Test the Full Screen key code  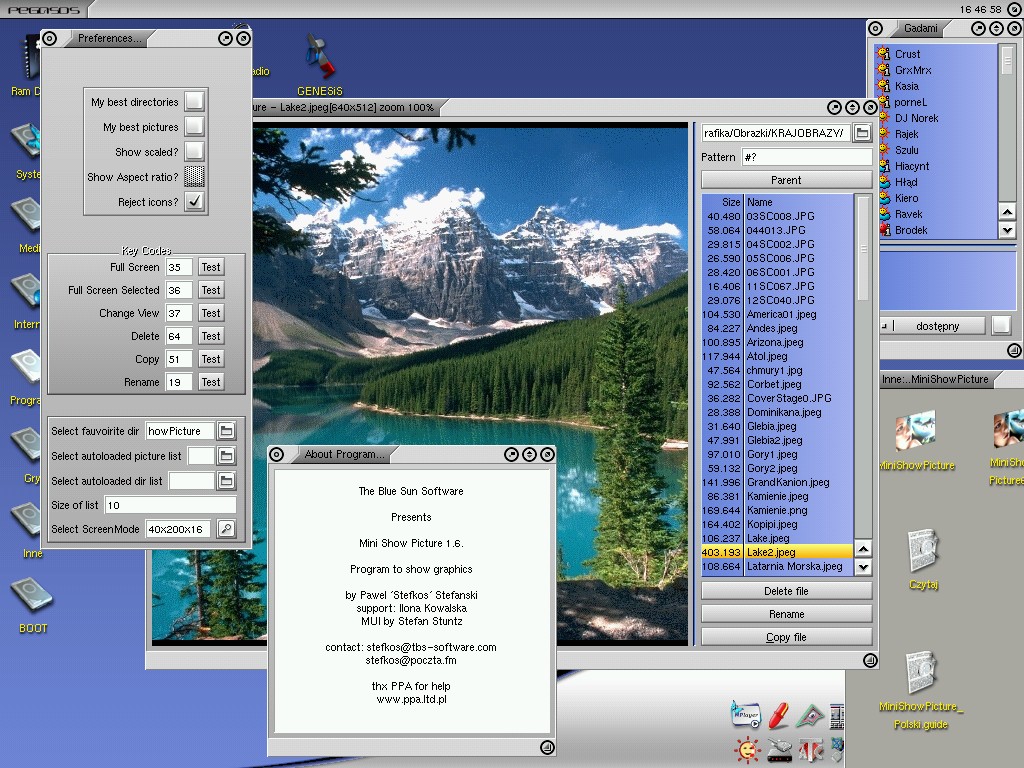[x=211, y=267]
